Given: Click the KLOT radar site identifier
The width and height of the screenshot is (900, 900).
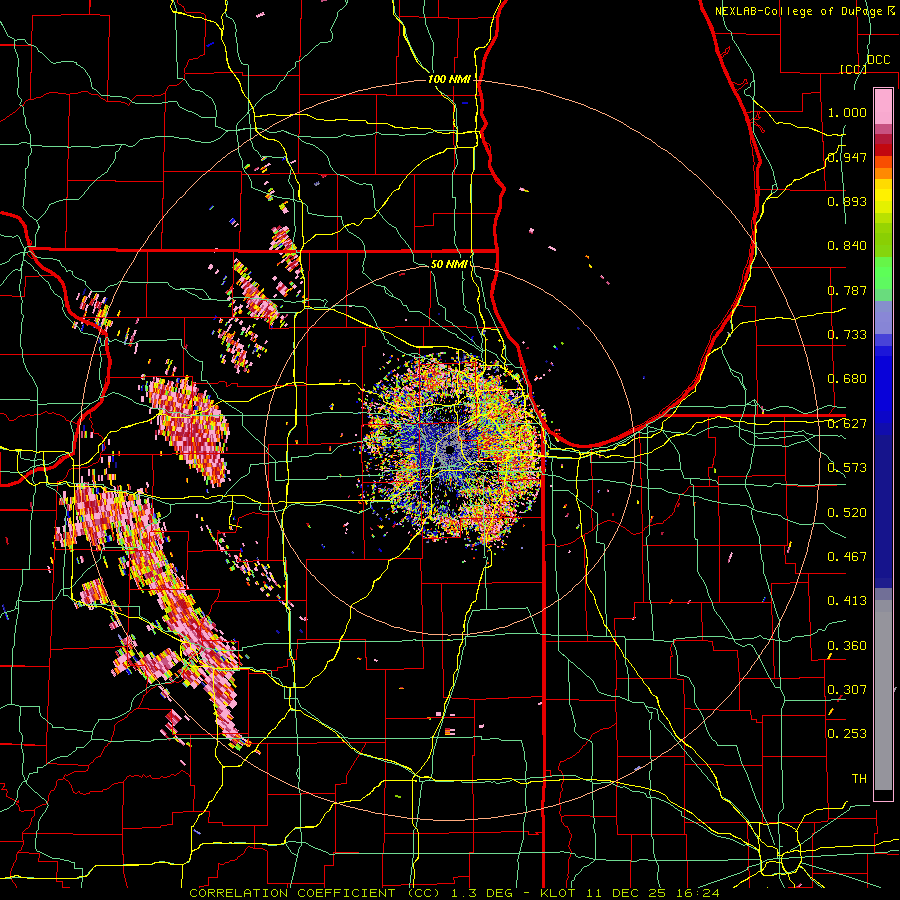Looking at the screenshot, I should [559, 893].
